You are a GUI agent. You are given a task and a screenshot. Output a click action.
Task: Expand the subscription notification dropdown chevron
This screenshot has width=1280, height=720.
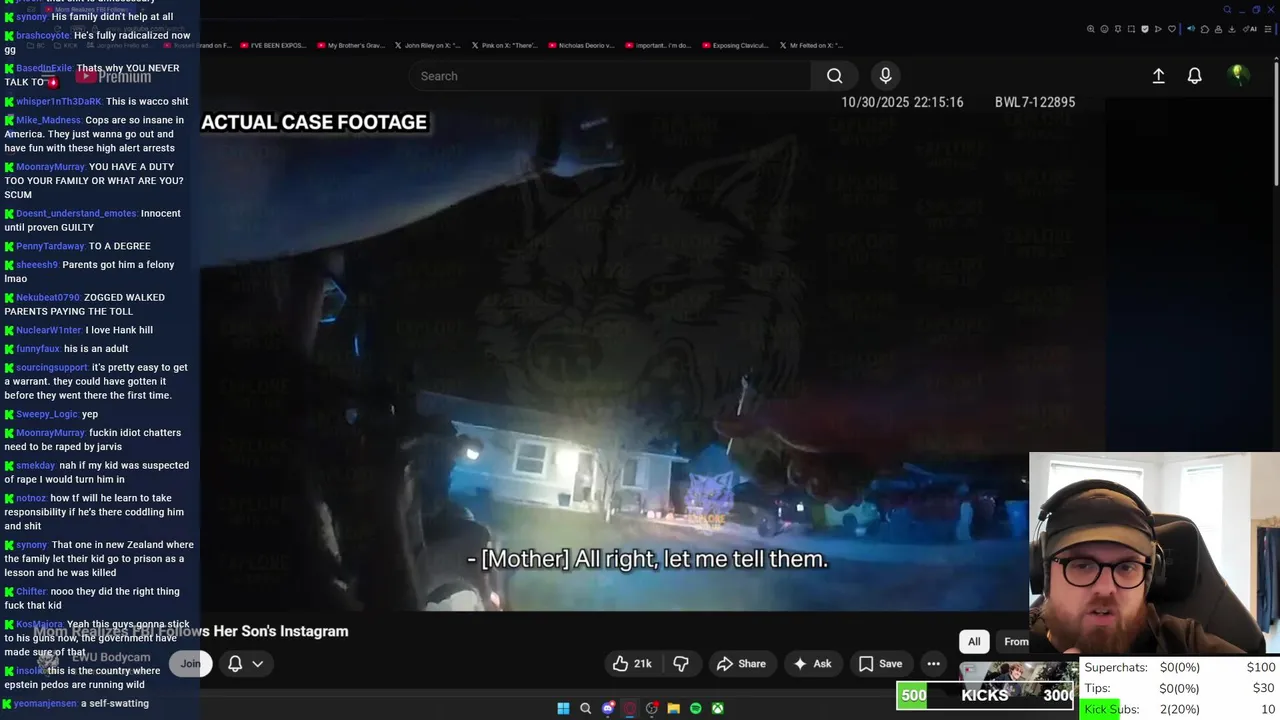tap(257, 664)
